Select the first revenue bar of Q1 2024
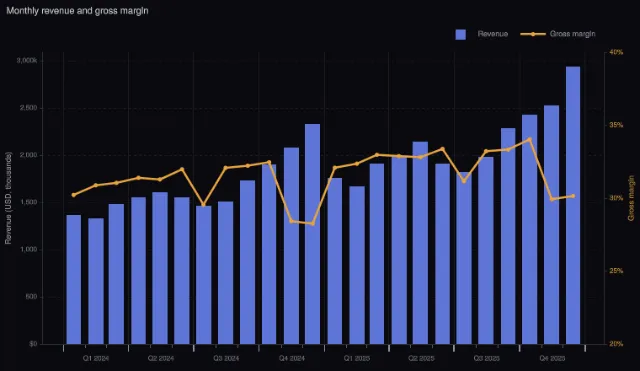Viewport: 640px width, 371px height. (73, 280)
